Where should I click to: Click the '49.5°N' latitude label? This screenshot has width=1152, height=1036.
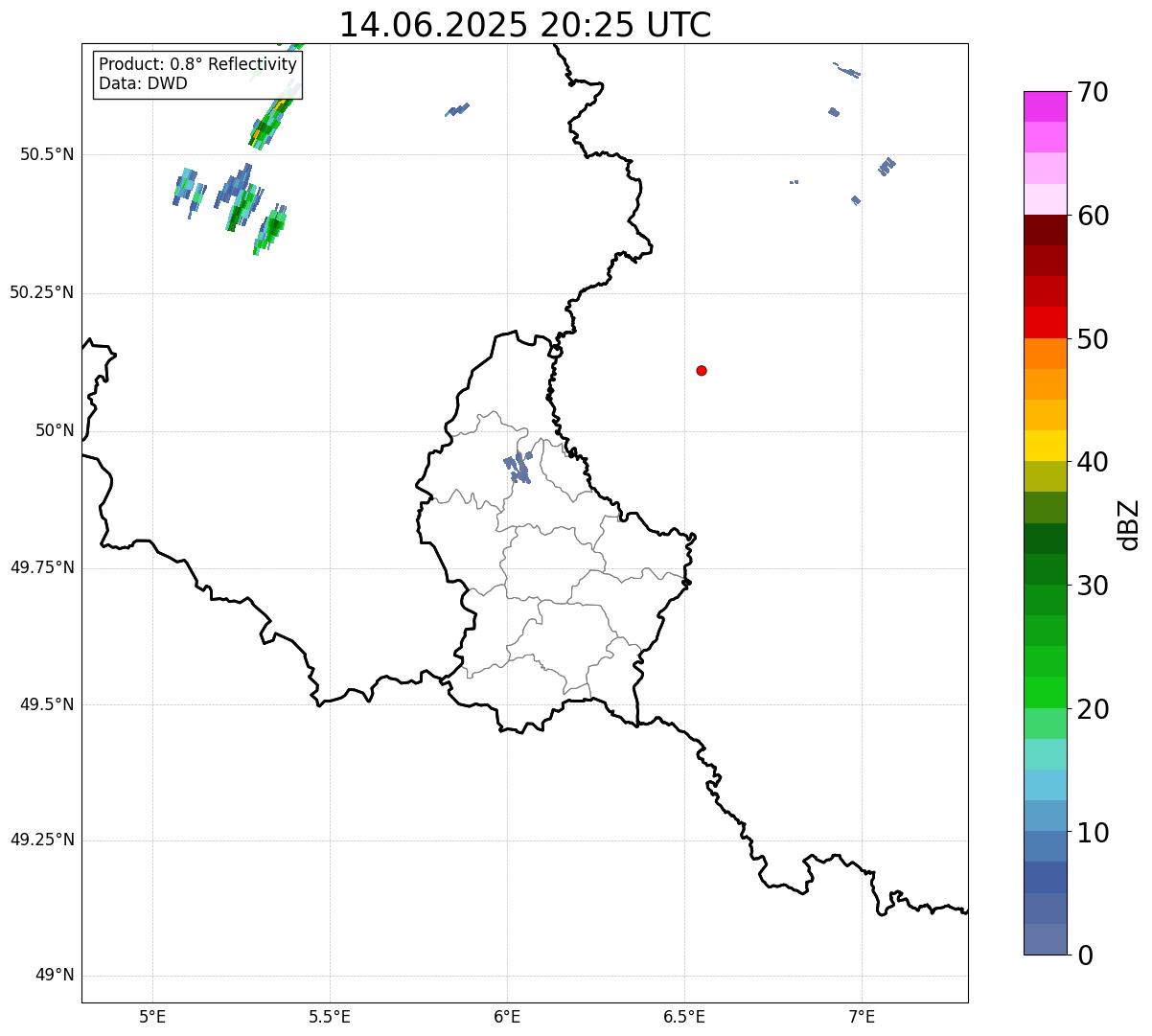coord(47,704)
